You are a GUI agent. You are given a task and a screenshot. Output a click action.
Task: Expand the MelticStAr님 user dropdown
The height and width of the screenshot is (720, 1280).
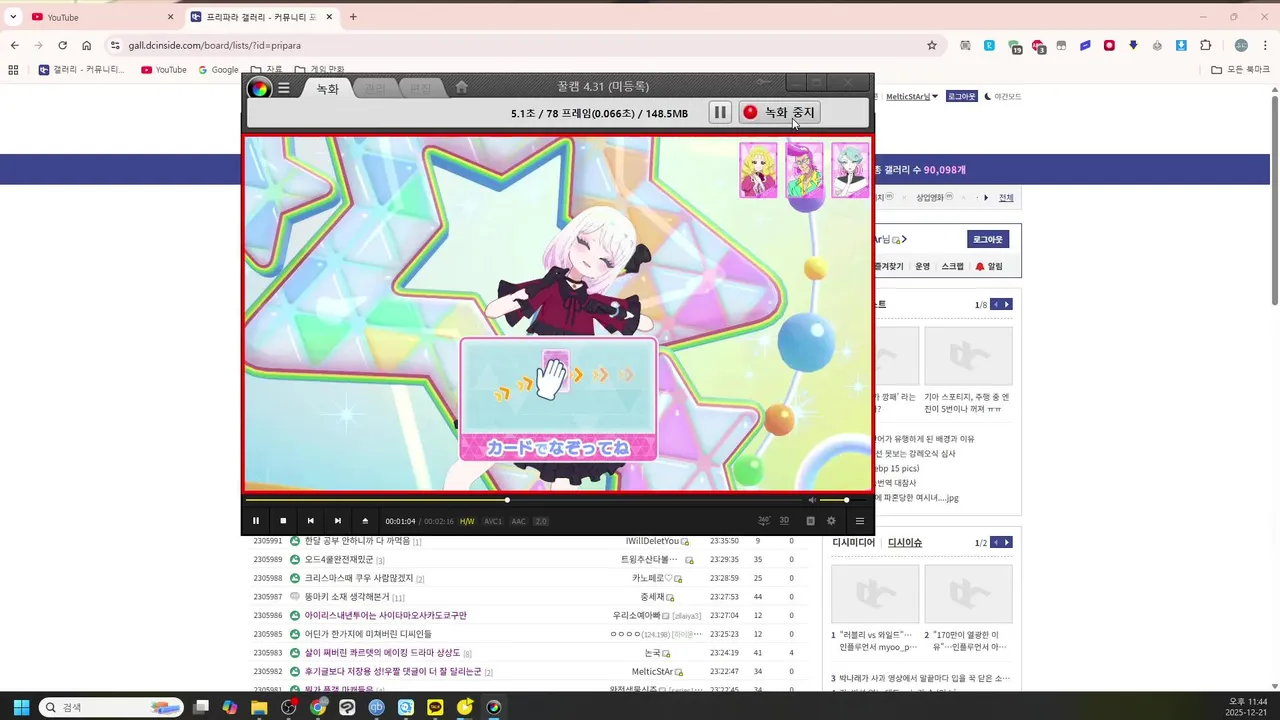tap(912, 96)
